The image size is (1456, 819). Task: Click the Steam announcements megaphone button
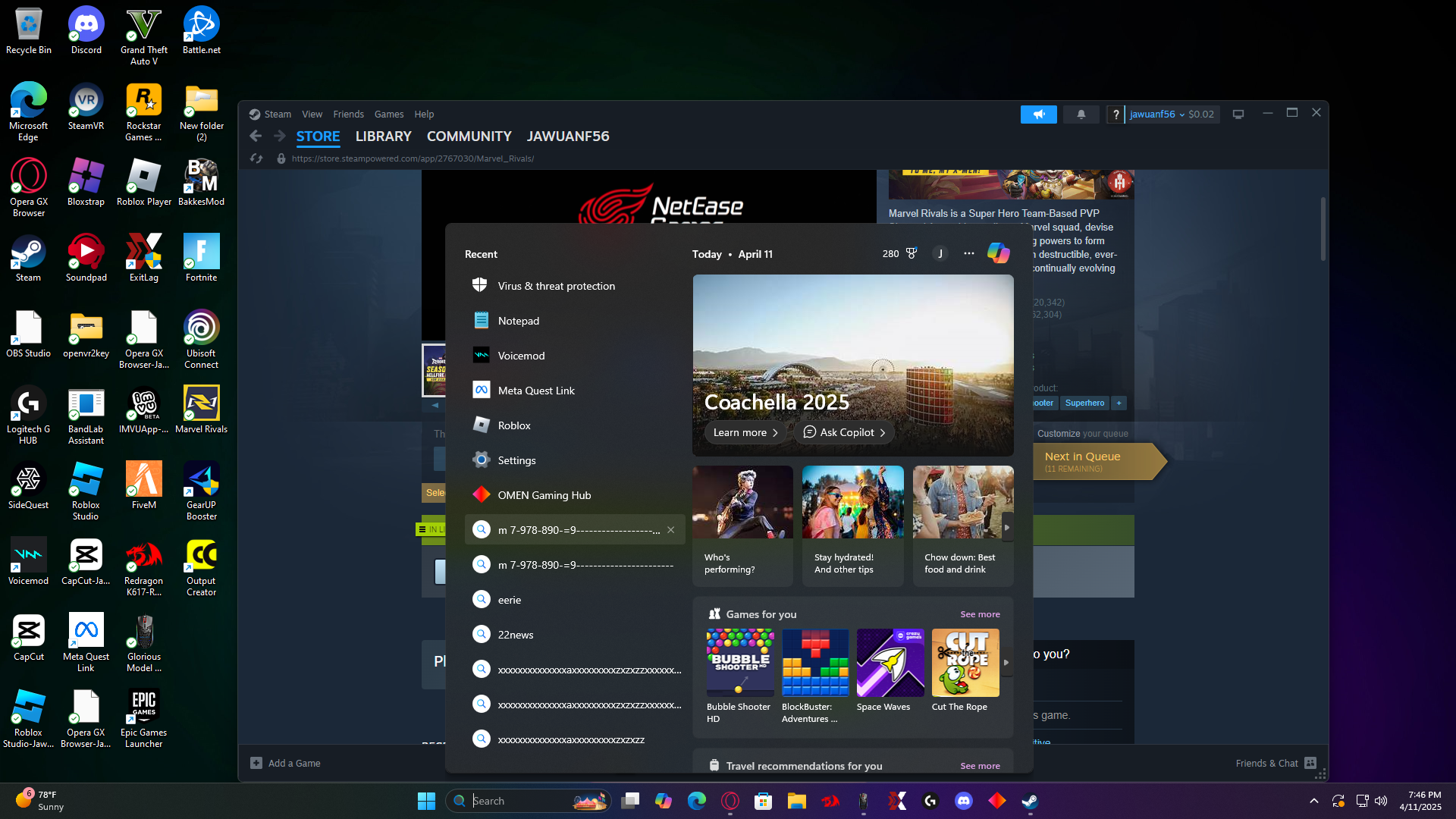click(1039, 115)
